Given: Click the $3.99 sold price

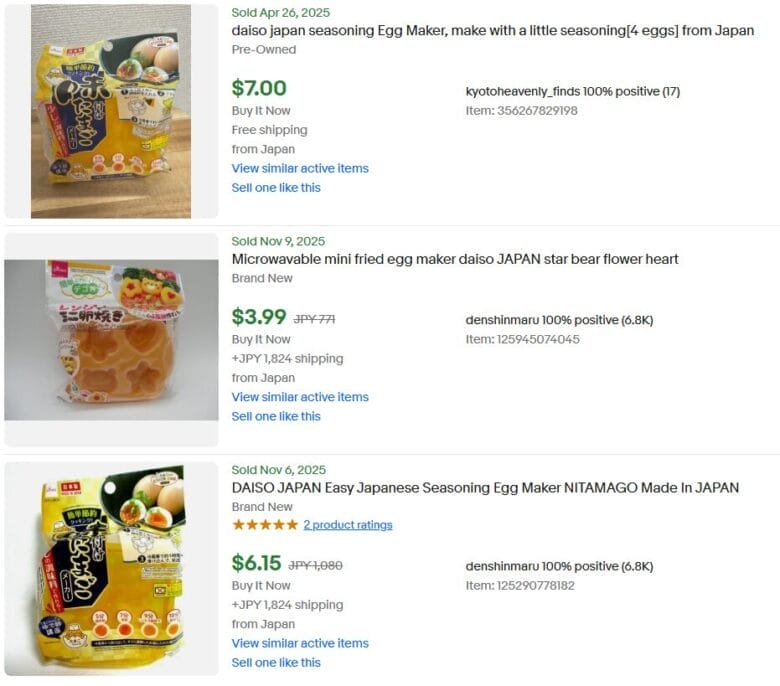Looking at the screenshot, I should 259,317.
